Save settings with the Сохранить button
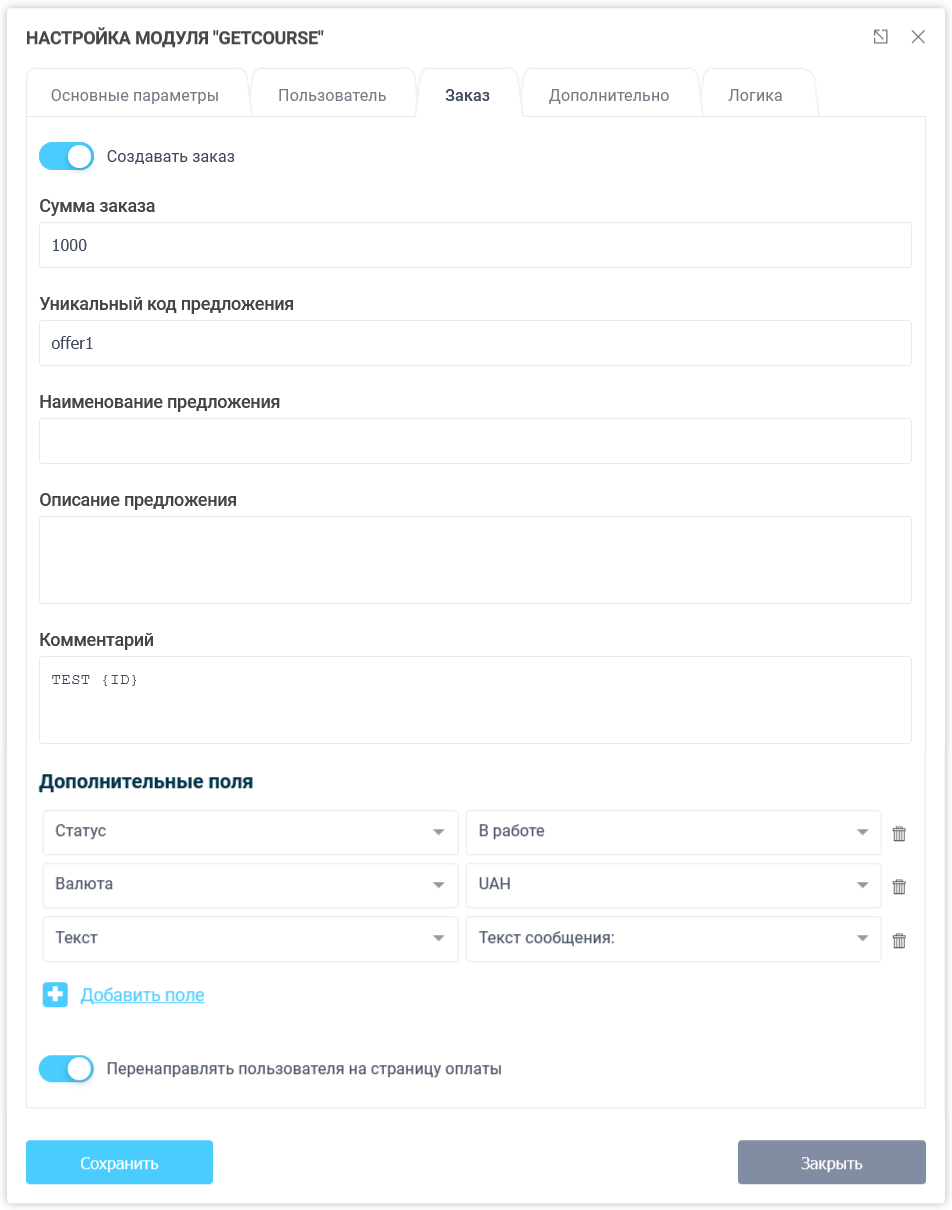Image resolution: width=952 pixels, height=1210 pixels. tap(119, 1162)
